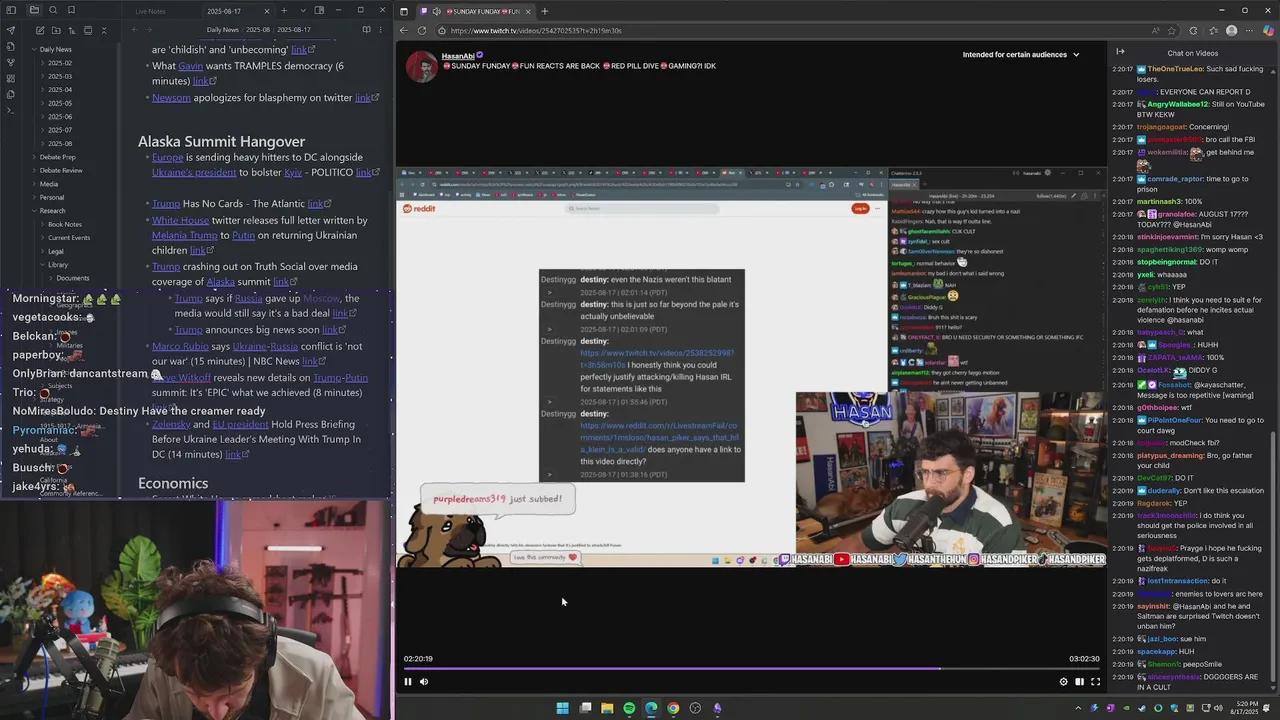Click the 2025-08 breadcrumb
Viewport: 1280px width, 720px height.
(258, 30)
